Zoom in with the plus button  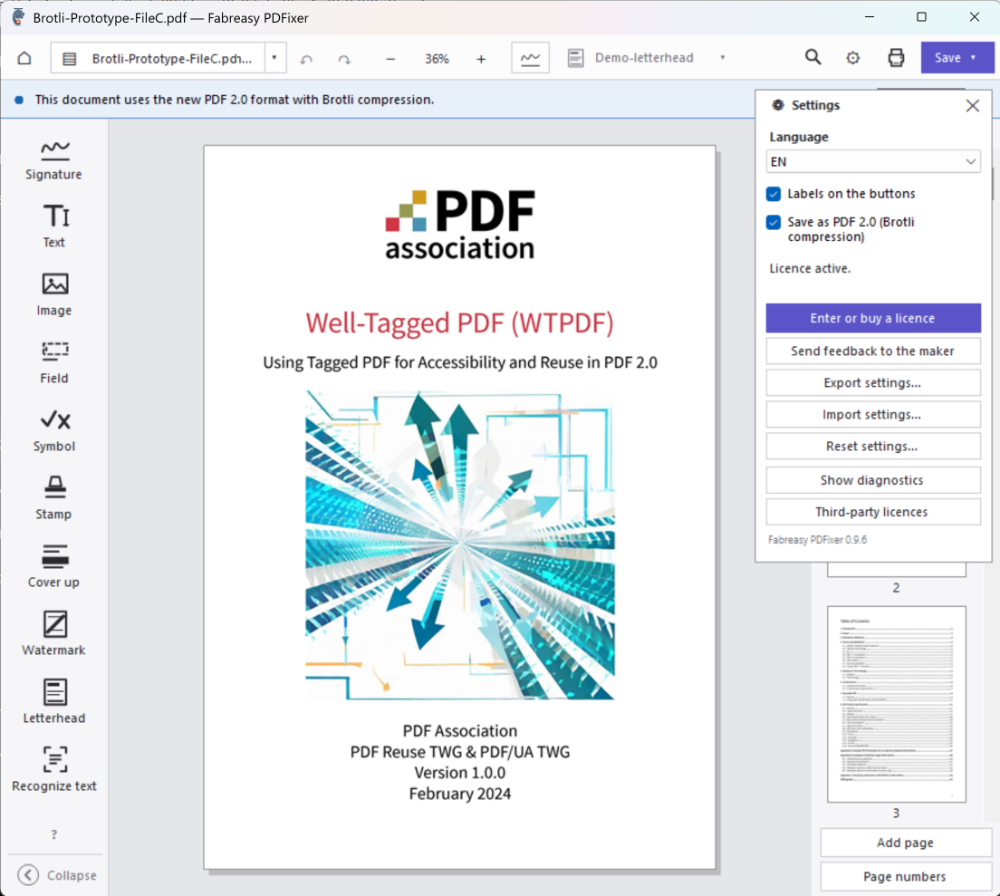tap(481, 59)
